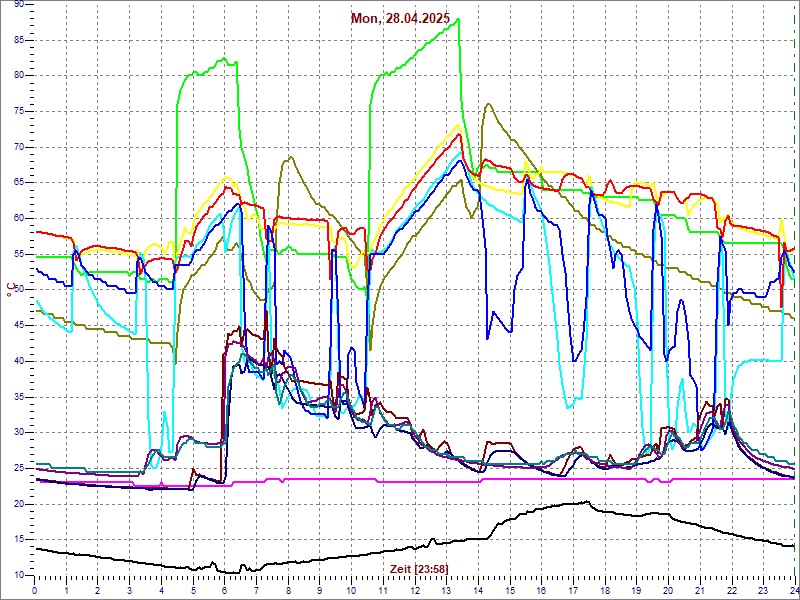The image size is (800, 600).
Task: Click the hour 0 tick label
Action: coord(35,590)
